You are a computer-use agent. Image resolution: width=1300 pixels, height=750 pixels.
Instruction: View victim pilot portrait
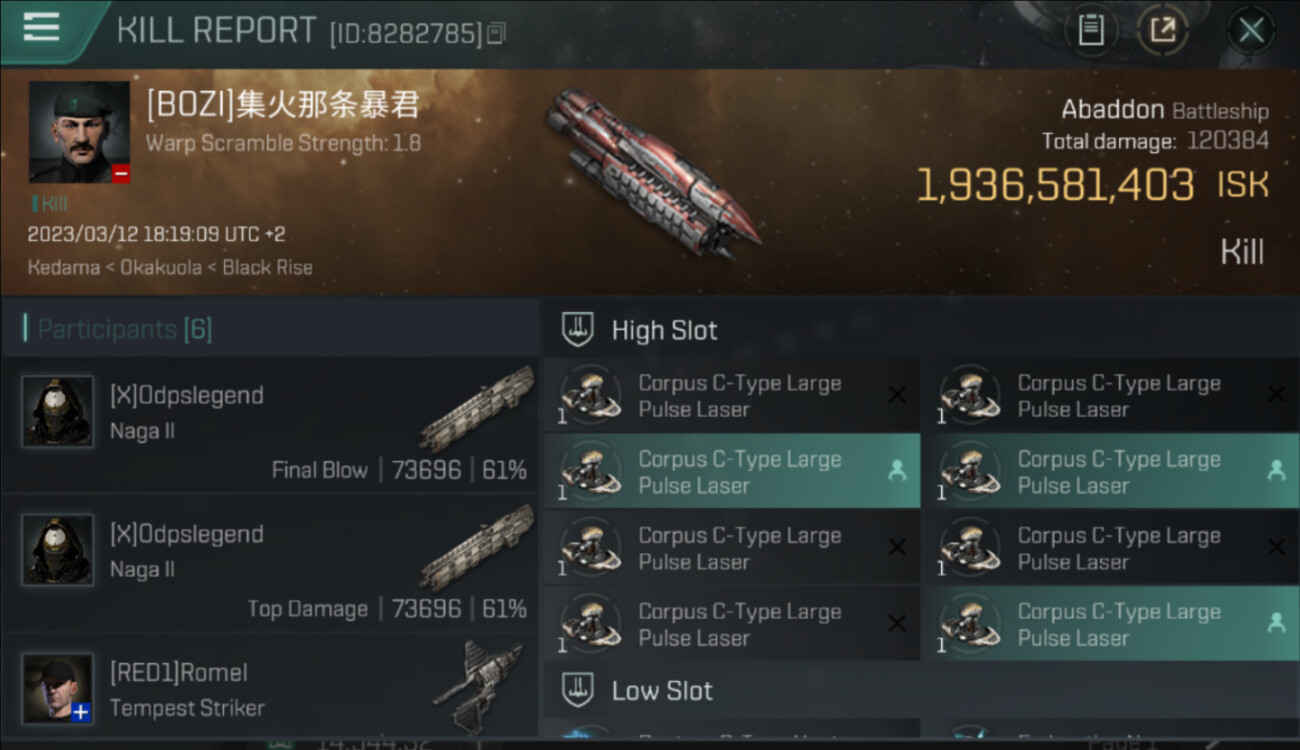point(79,132)
